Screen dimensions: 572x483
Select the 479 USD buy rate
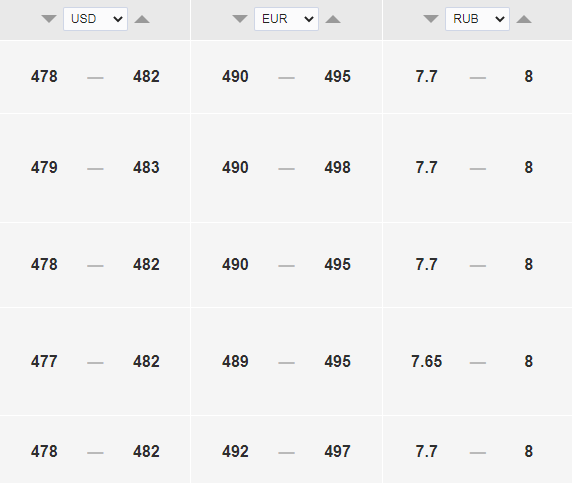pyautogui.click(x=44, y=168)
